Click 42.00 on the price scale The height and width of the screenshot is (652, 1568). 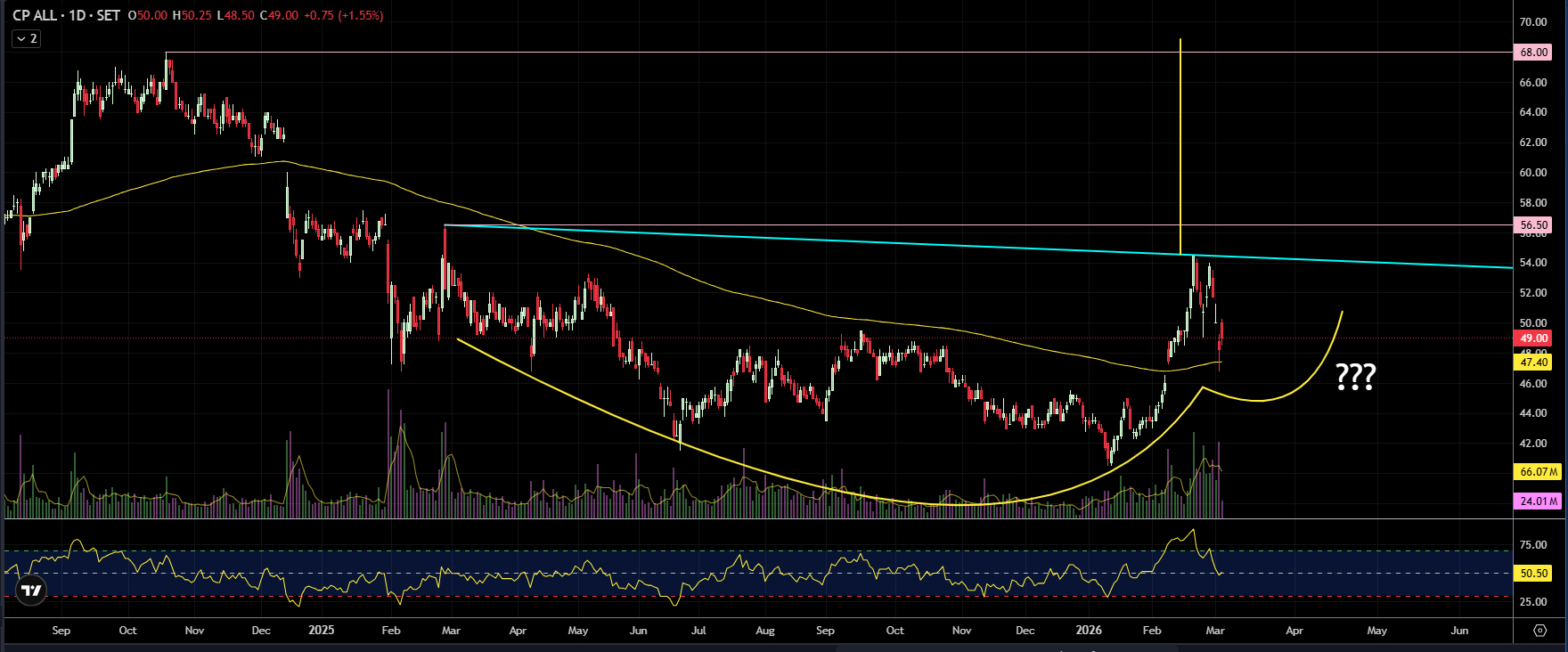(x=1533, y=444)
